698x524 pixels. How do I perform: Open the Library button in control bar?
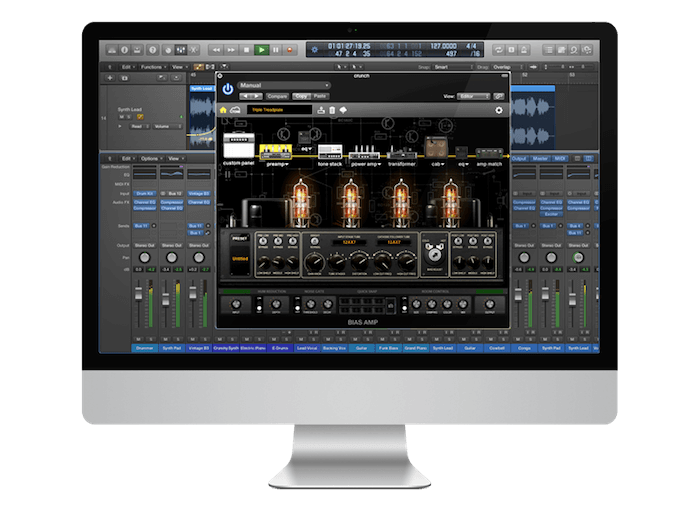click(112, 50)
